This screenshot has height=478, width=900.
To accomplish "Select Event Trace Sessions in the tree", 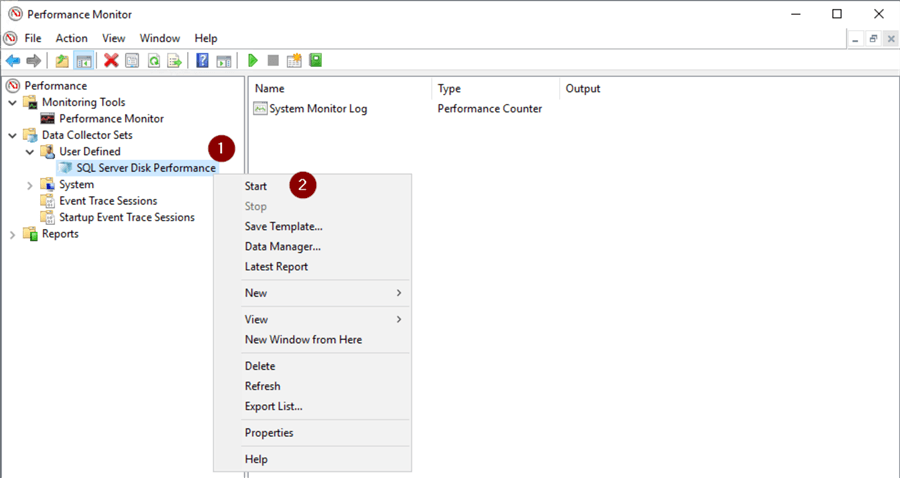I will pos(108,201).
